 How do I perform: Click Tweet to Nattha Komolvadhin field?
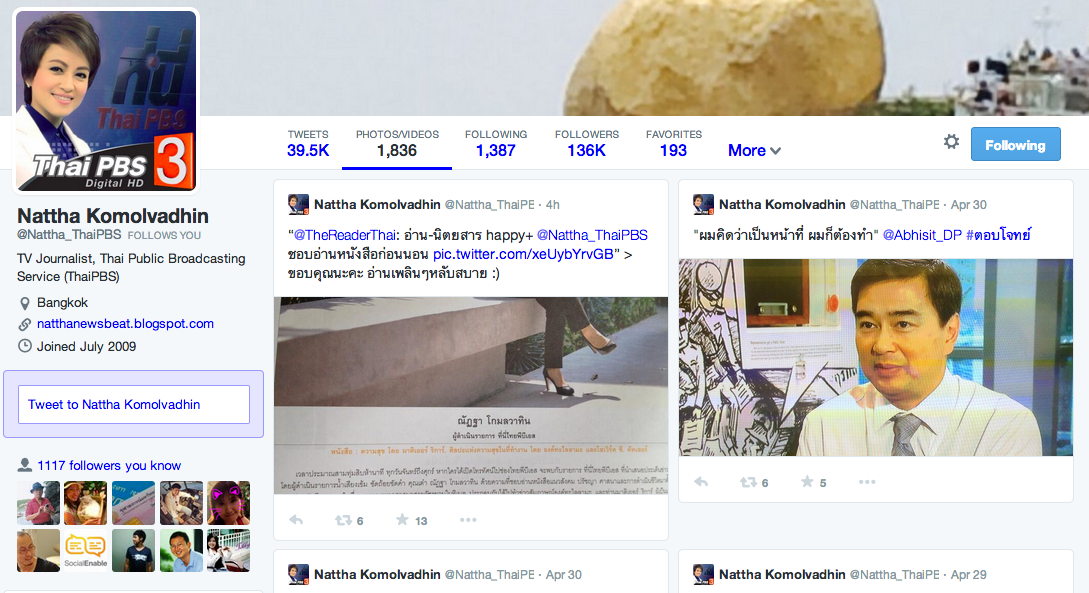[x=133, y=404]
